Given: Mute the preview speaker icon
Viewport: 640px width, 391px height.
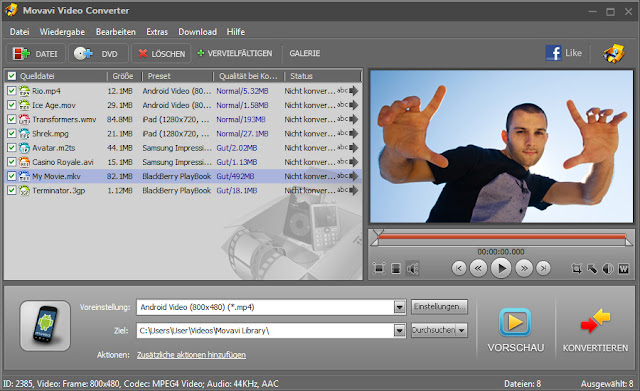Looking at the screenshot, I should point(413,269).
